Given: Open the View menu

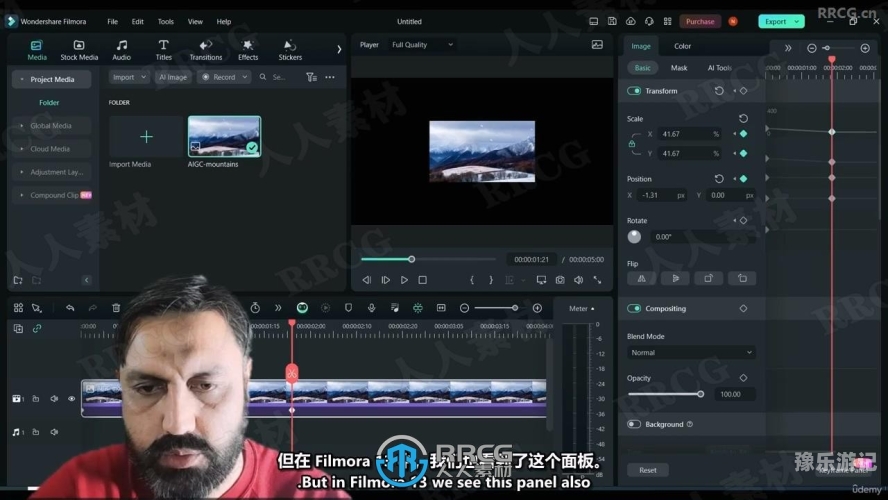Looking at the screenshot, I should [x=195, y=22].
